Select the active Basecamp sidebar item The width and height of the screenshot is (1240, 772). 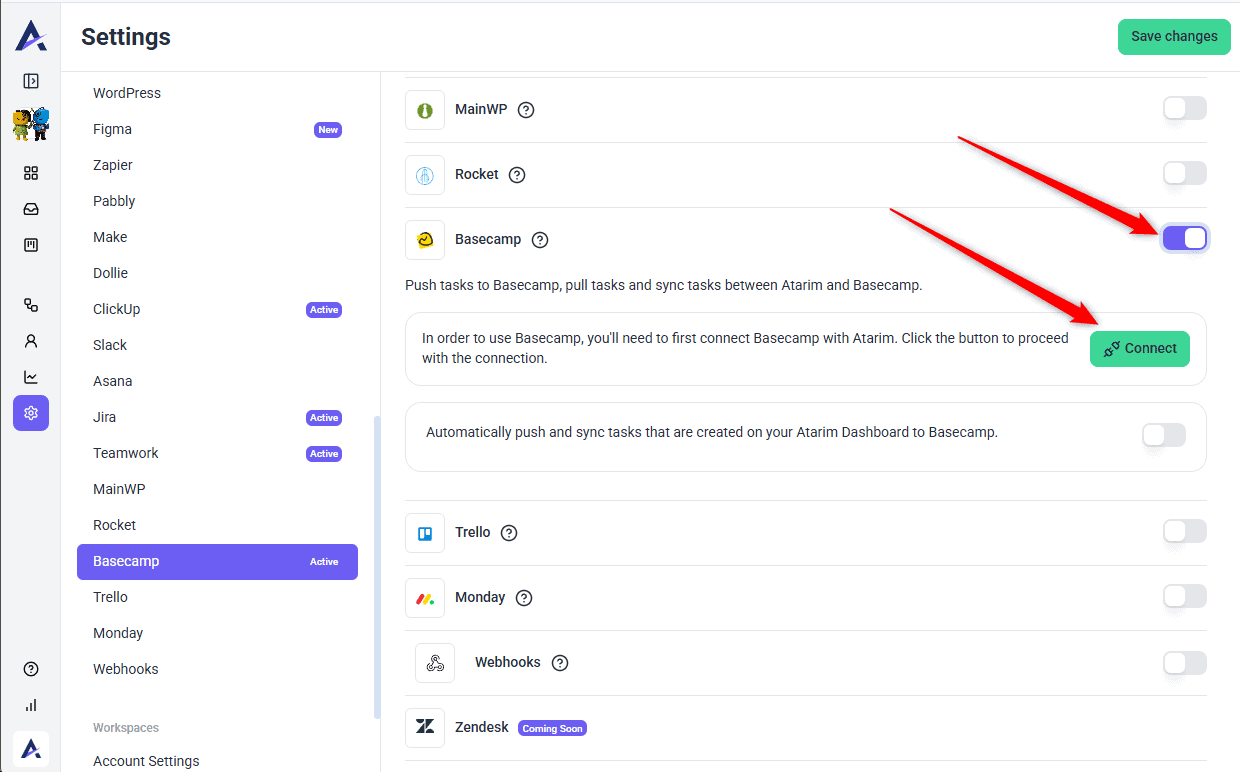[x=217, y=561]
